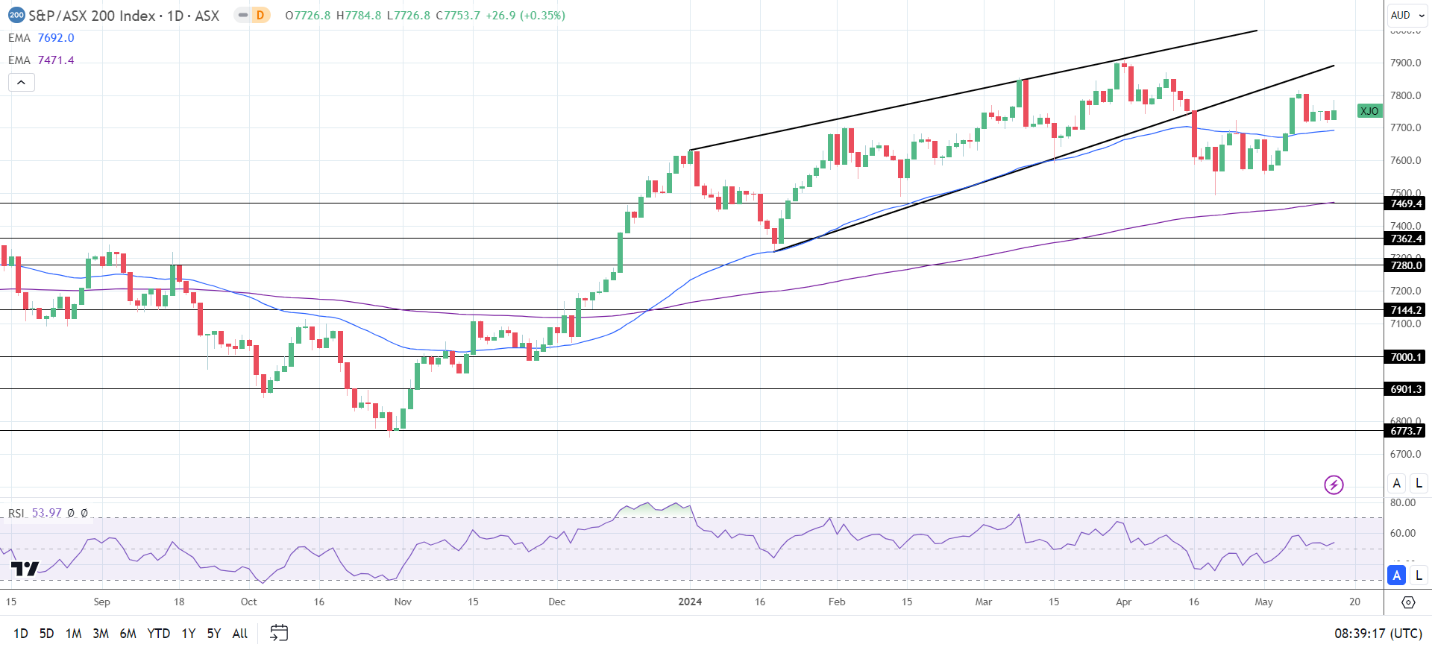Set the range to 3M
Screen dimensions: 1432x650
(100, 633)
